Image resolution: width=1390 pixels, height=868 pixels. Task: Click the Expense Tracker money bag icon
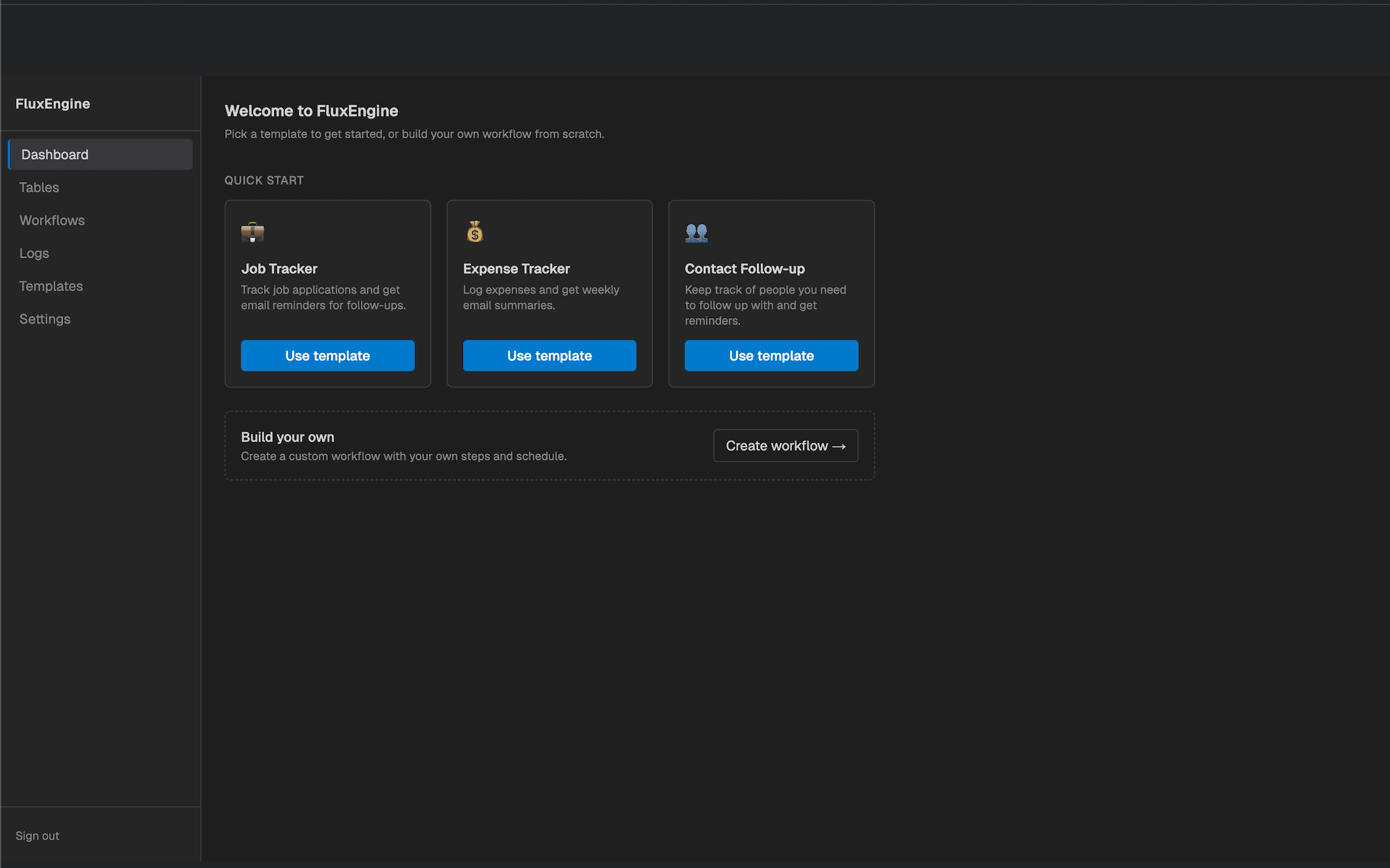(x=475, y=232)
